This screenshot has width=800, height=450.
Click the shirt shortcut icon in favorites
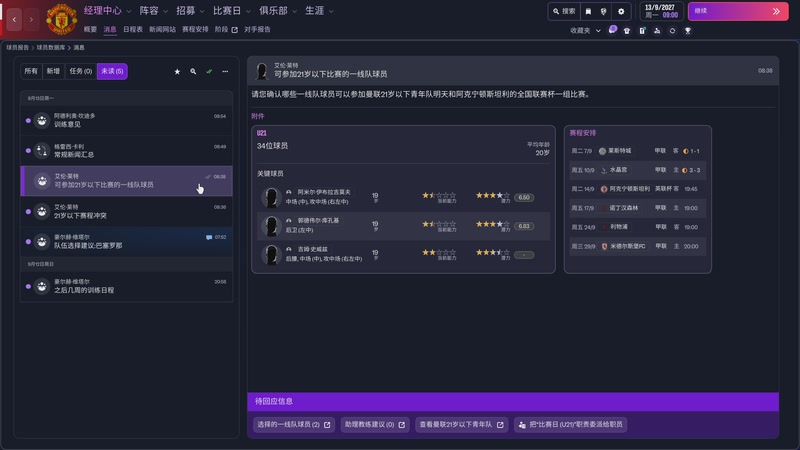pyautogui.click(x=627, y=31)
